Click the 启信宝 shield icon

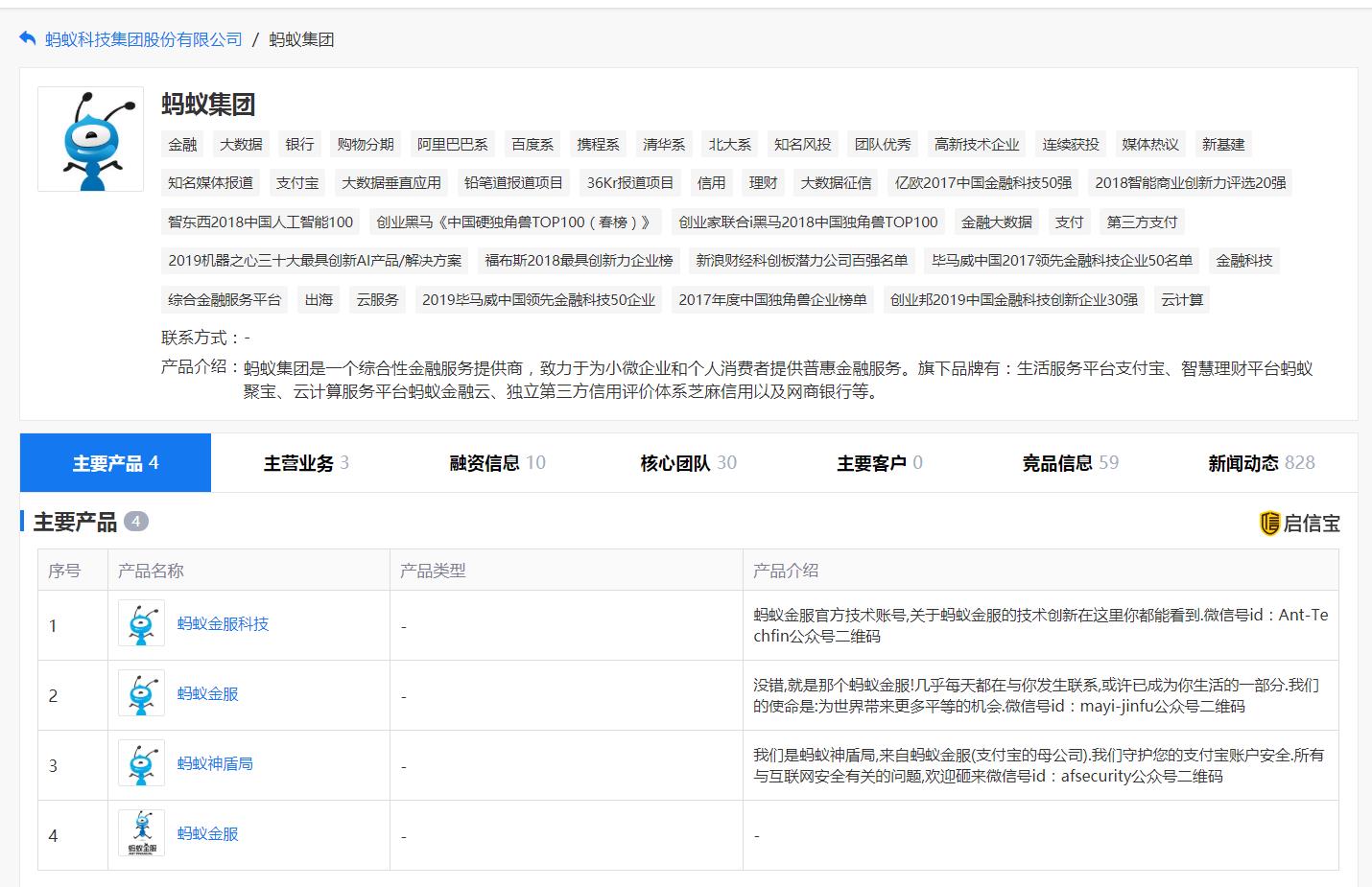pyautogui.click(x=1270, y=523)
